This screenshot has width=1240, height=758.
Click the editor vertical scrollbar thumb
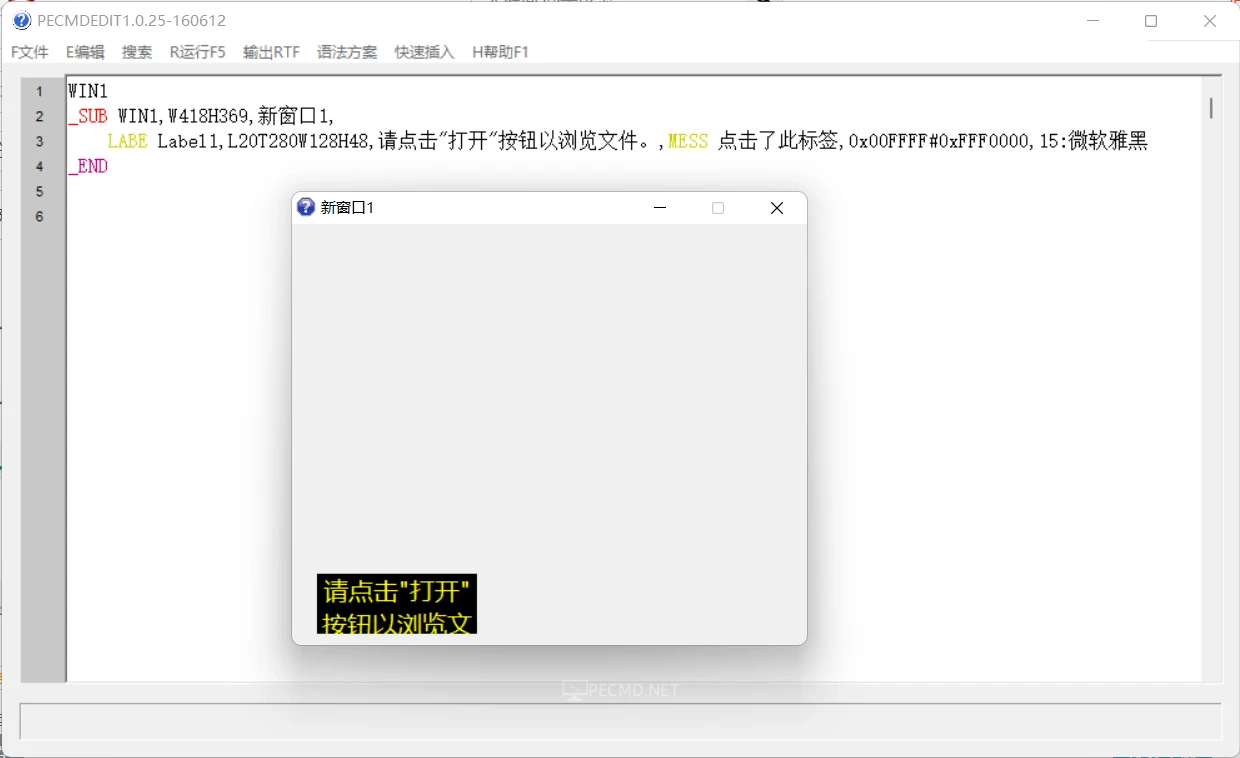pos(1211,108)
